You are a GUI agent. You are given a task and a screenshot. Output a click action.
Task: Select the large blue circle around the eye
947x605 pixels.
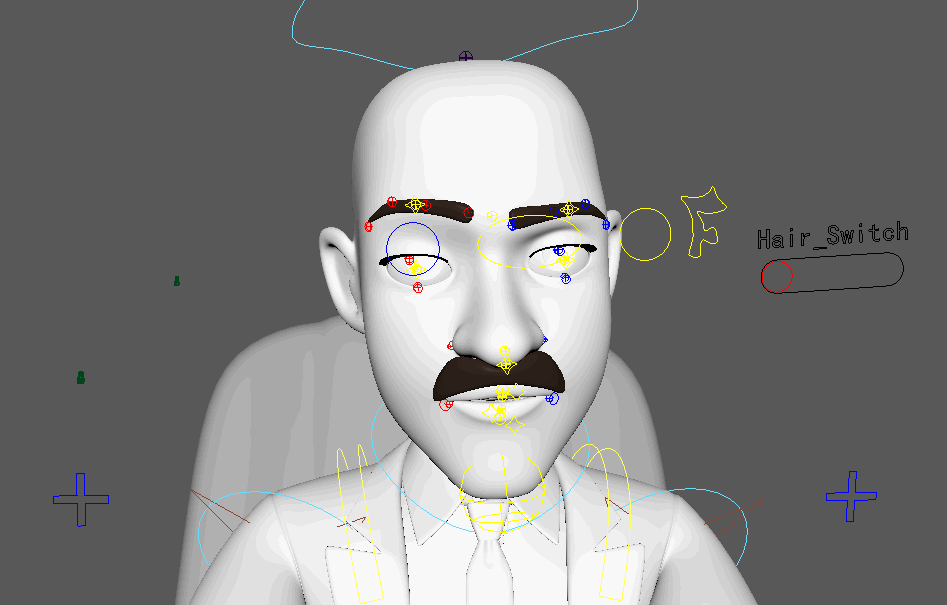tap(413, 249)
